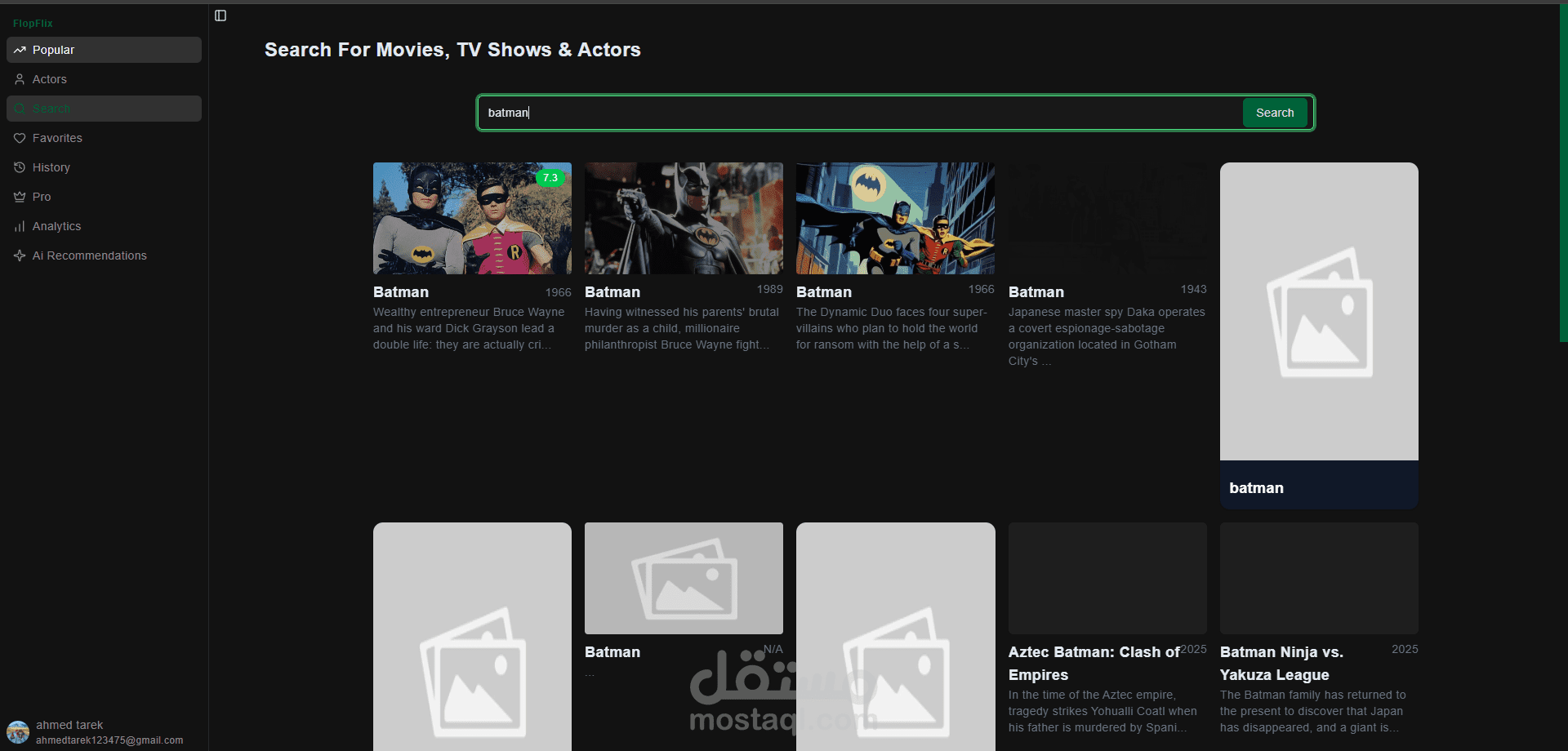
Task: Open the Analytics page
Action: [x=104, y=226]
